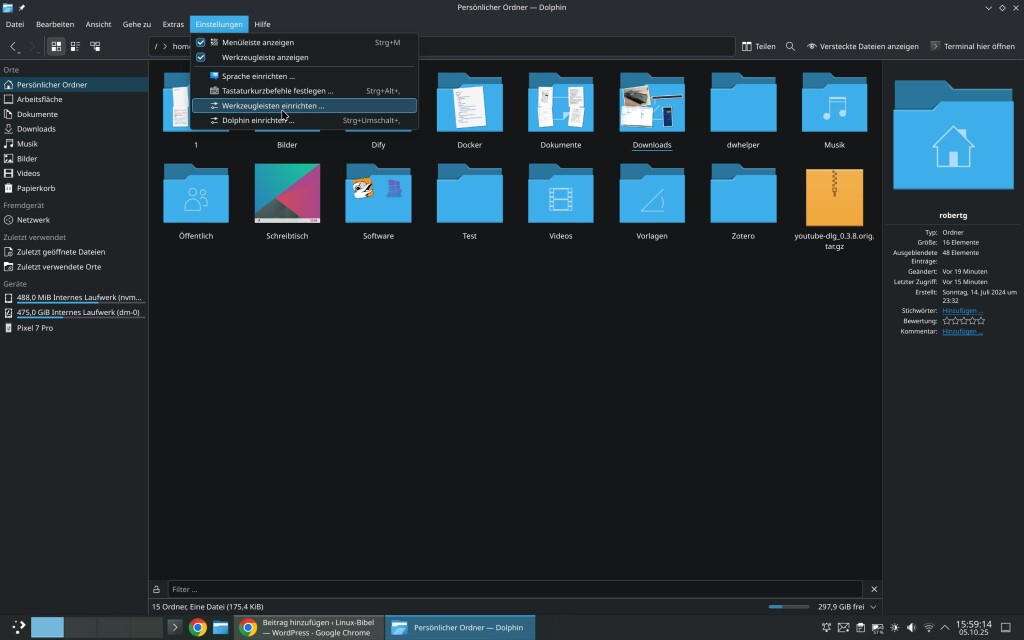1024x640 pixels.
Task: Click the search magnifier icon in toolbar
Action: pos(790,46)
